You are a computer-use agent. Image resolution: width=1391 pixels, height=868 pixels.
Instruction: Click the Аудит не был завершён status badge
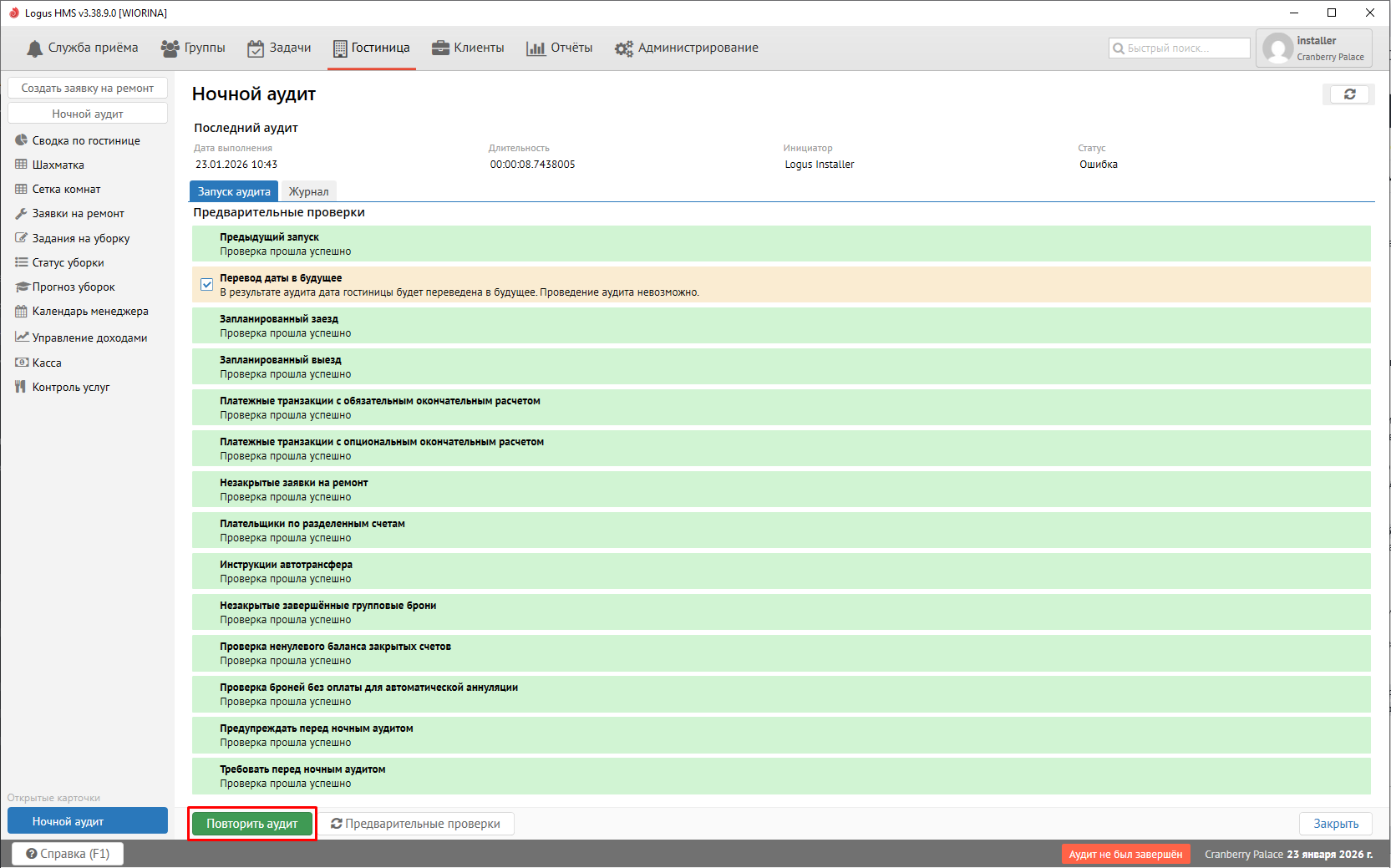[x=1124, y=854]
